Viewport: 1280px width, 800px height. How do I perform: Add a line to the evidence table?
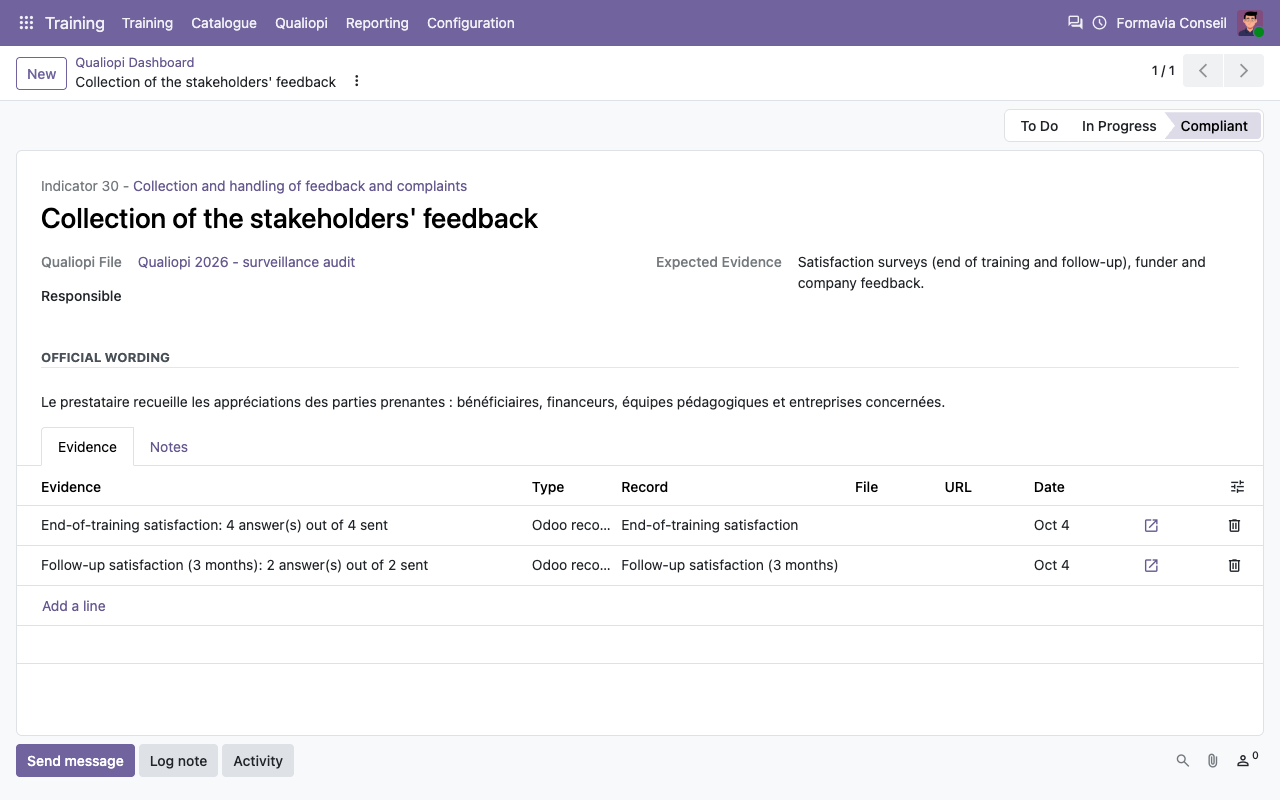pos(74,606)
